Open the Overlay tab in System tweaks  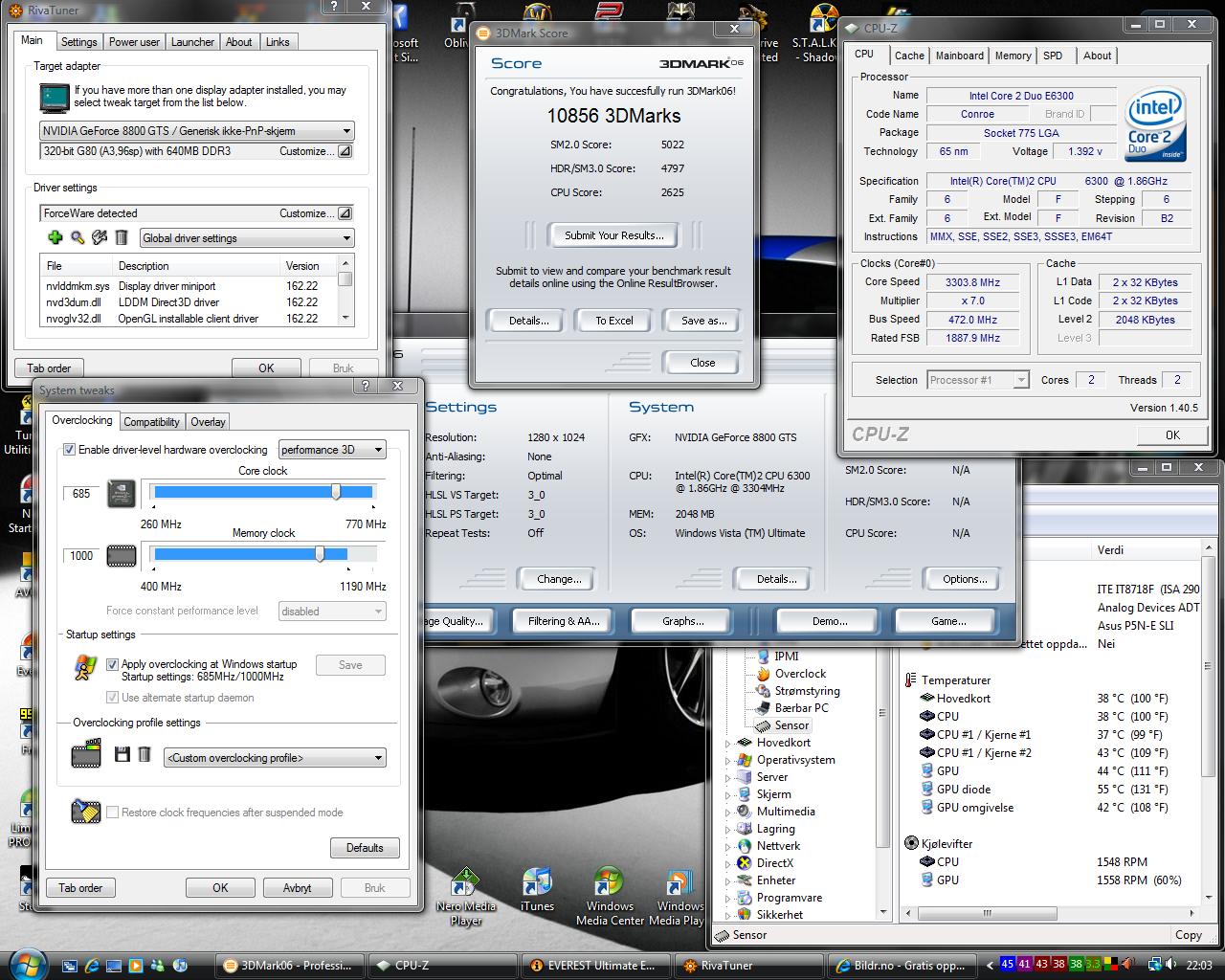coord(208,422)
